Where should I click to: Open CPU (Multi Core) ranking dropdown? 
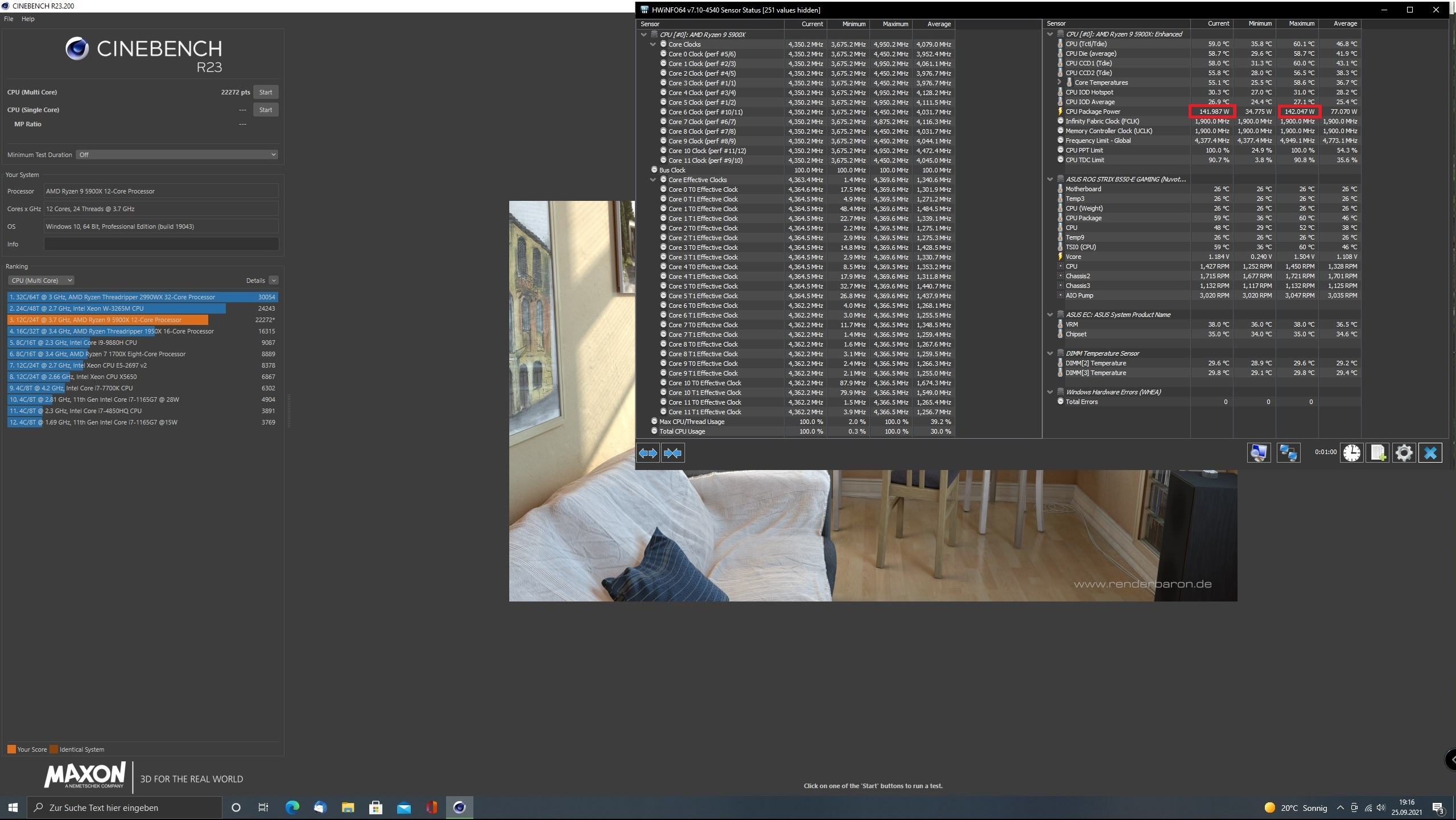tap(41, 281)
